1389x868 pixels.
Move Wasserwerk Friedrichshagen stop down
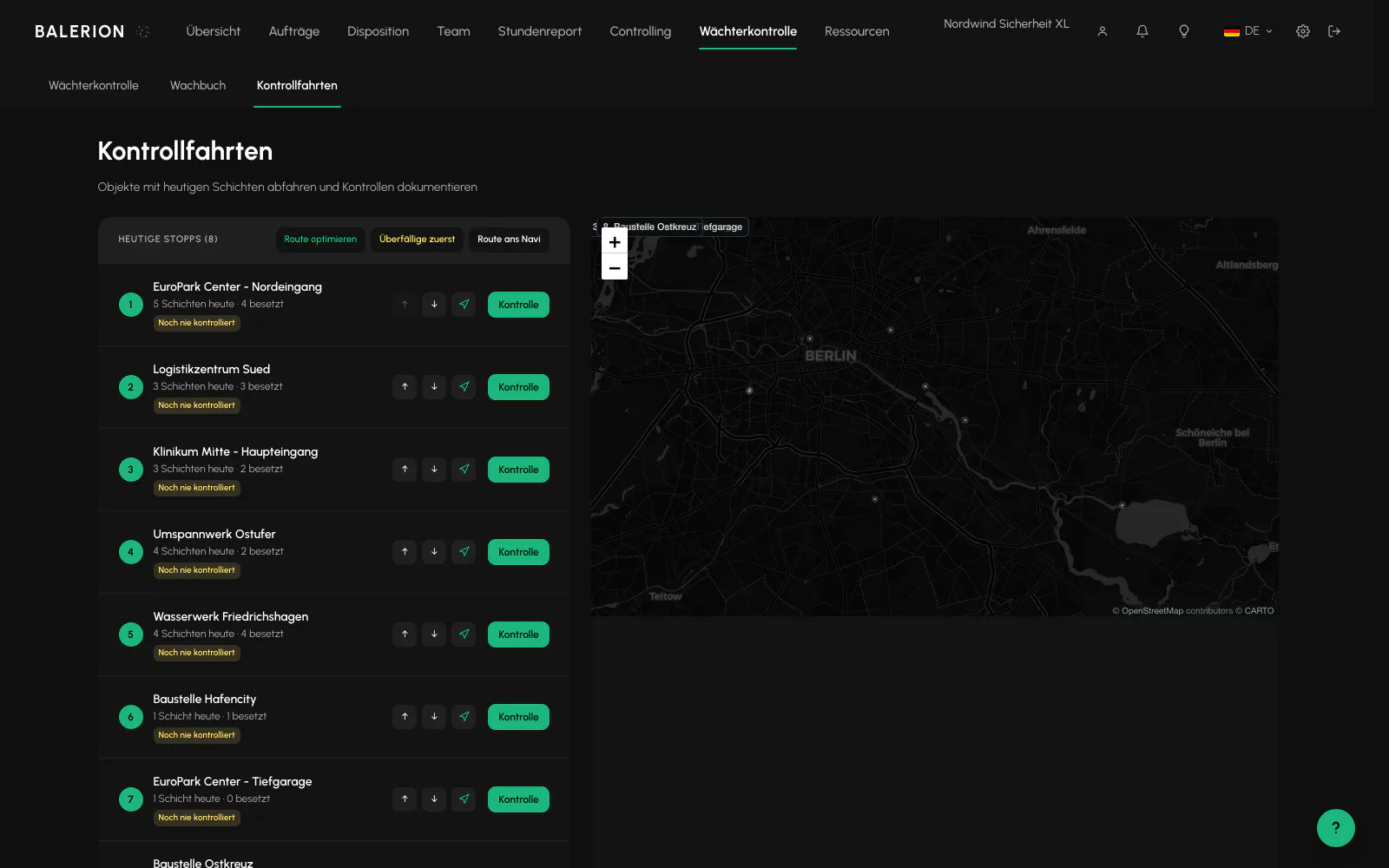434,635
